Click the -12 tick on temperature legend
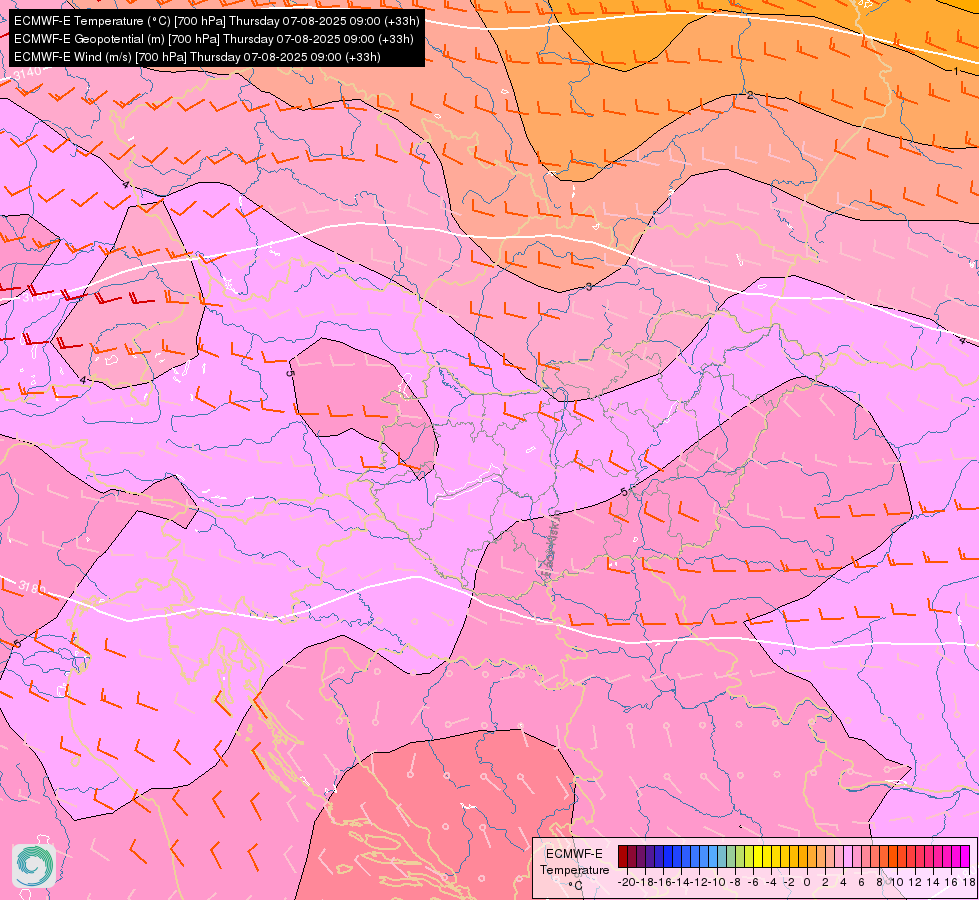 [699, 882]
